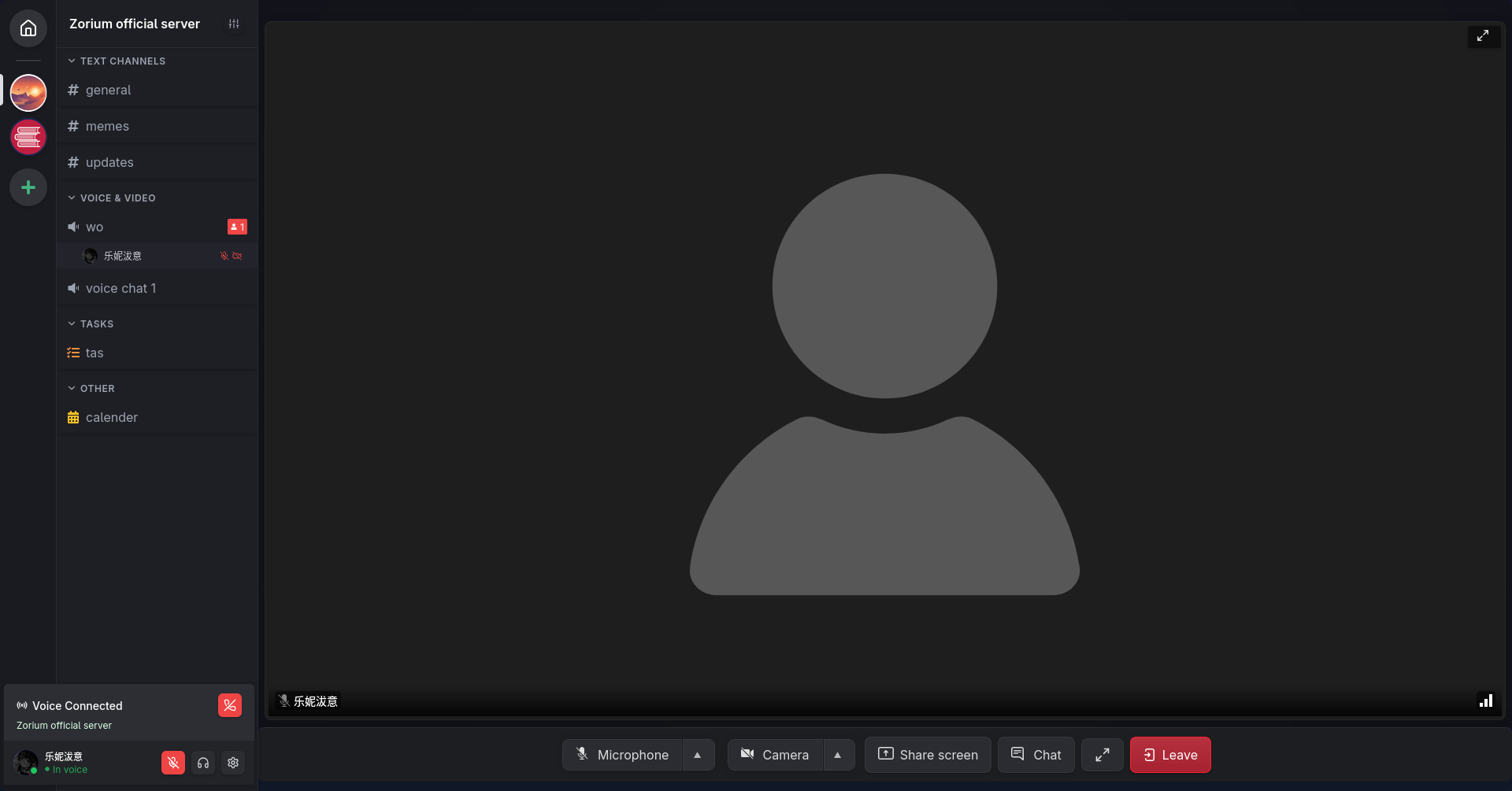The height and width of the screenshot is (791, 1512).
Task: Click the add server plus icon
Action: (x=28, y=187)
